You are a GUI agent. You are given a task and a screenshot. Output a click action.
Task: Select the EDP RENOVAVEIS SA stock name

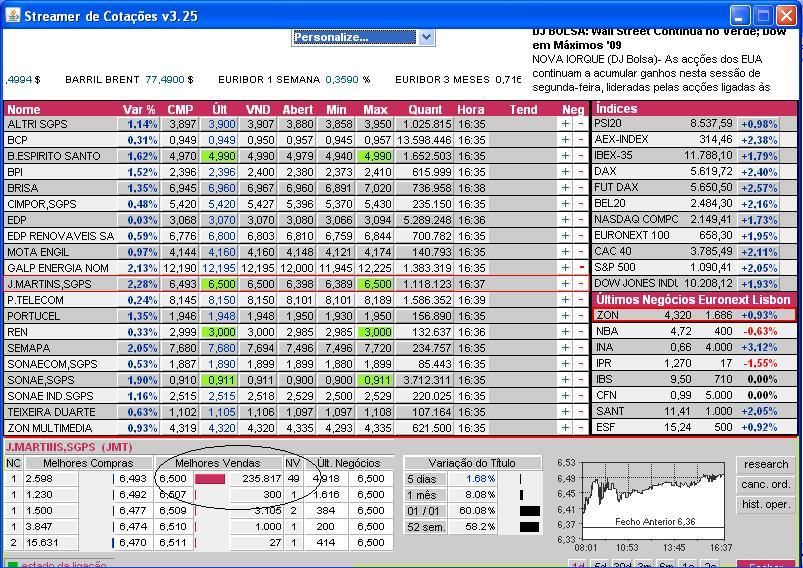tap(60, 236)
